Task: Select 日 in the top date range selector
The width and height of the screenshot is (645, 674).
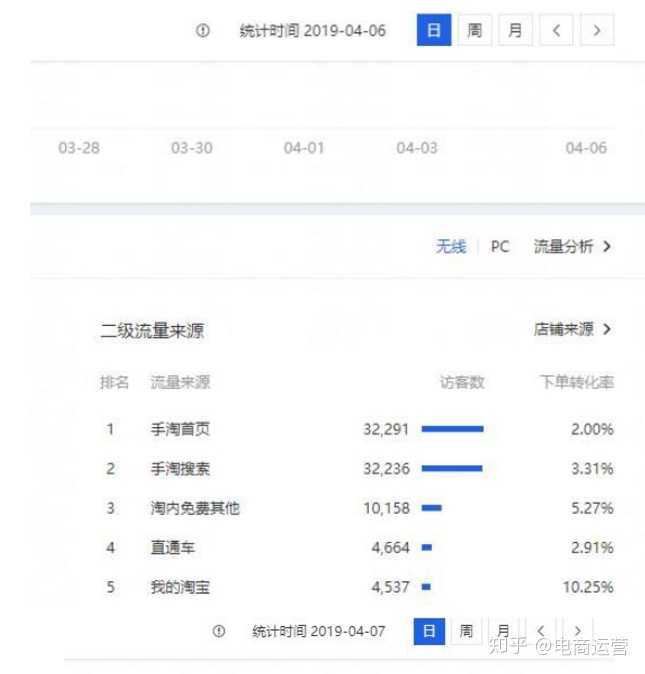Action: tap(434, 30)
